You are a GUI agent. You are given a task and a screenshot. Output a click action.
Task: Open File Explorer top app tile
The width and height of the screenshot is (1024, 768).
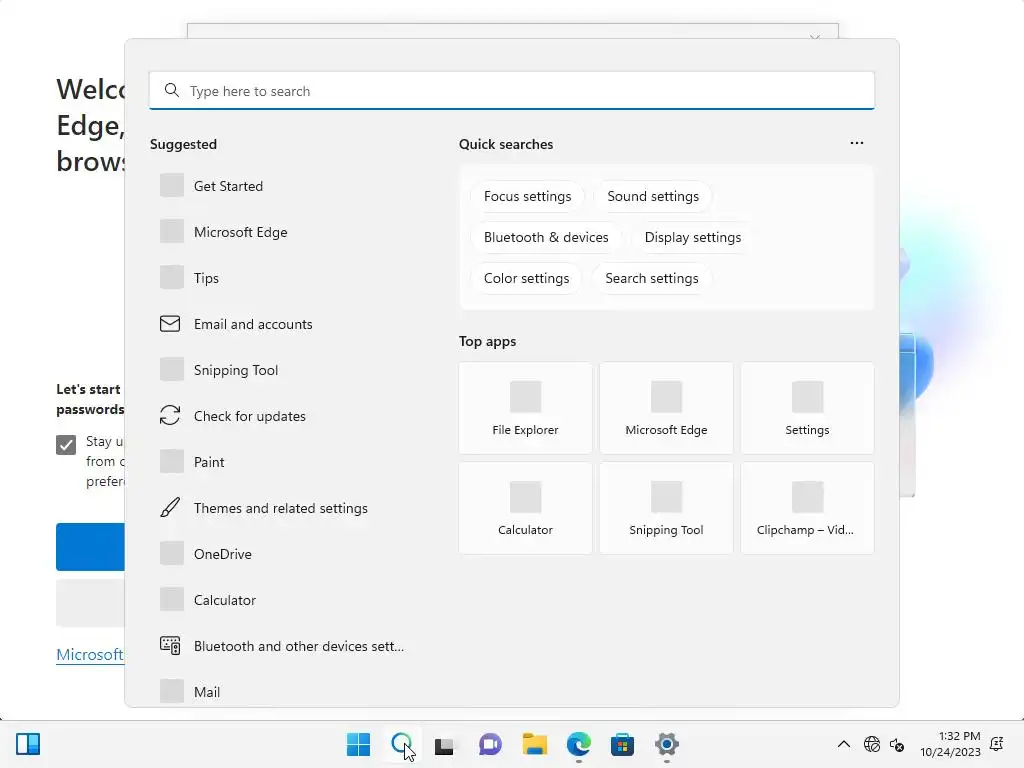point(525,408)
